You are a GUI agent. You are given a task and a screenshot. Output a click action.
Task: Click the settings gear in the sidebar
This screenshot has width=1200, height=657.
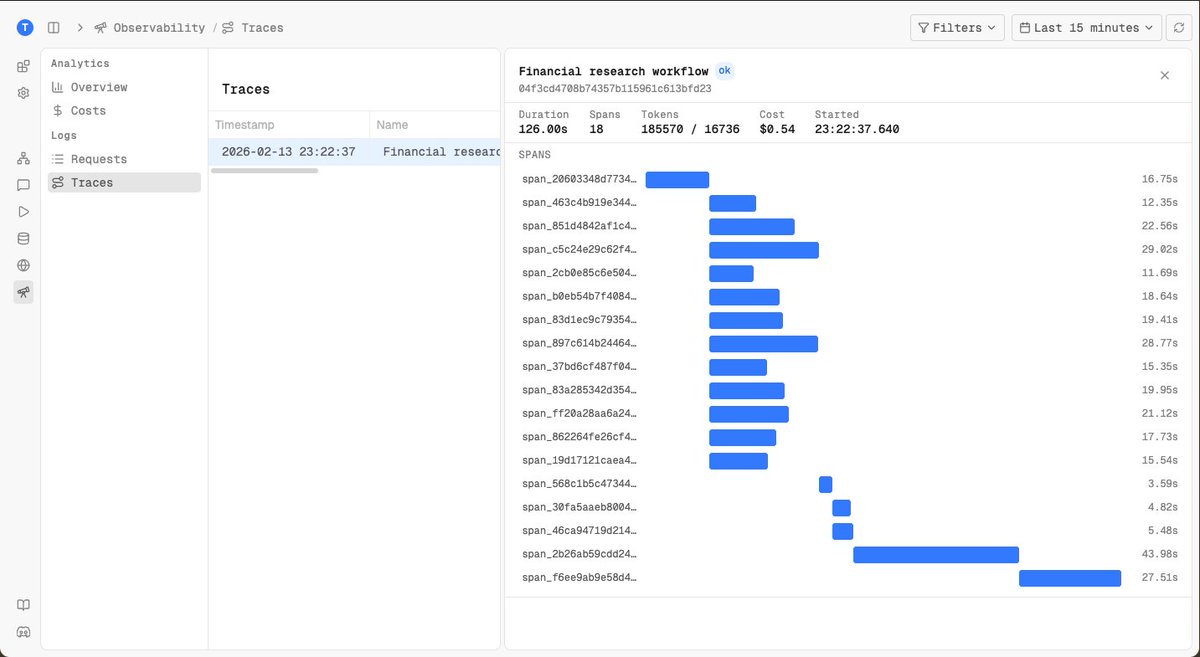click(x=23, y=92)
